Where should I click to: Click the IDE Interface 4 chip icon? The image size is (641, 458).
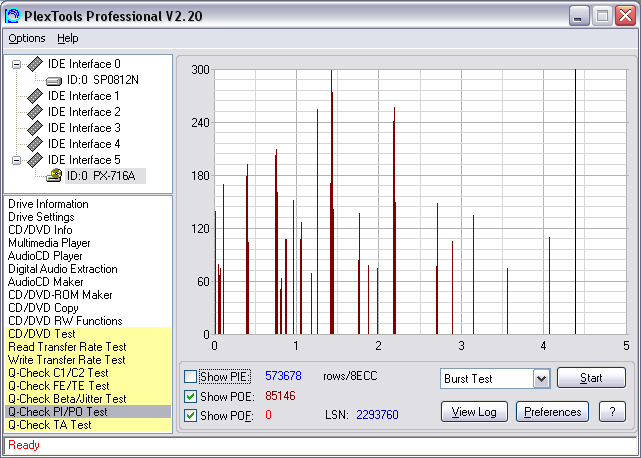tap(35, 144)
